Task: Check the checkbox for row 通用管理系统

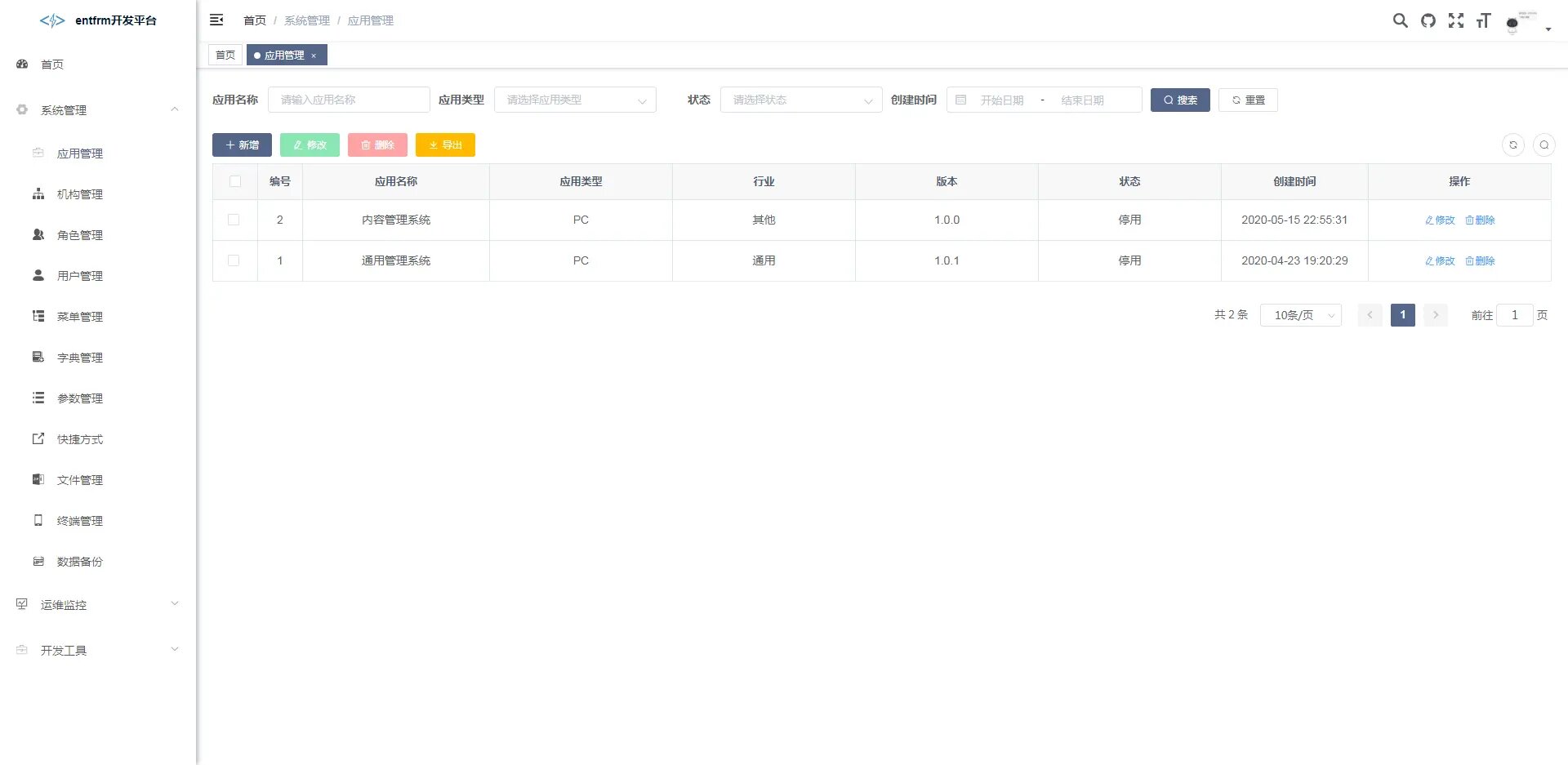Action: click(x=234, y=260)
